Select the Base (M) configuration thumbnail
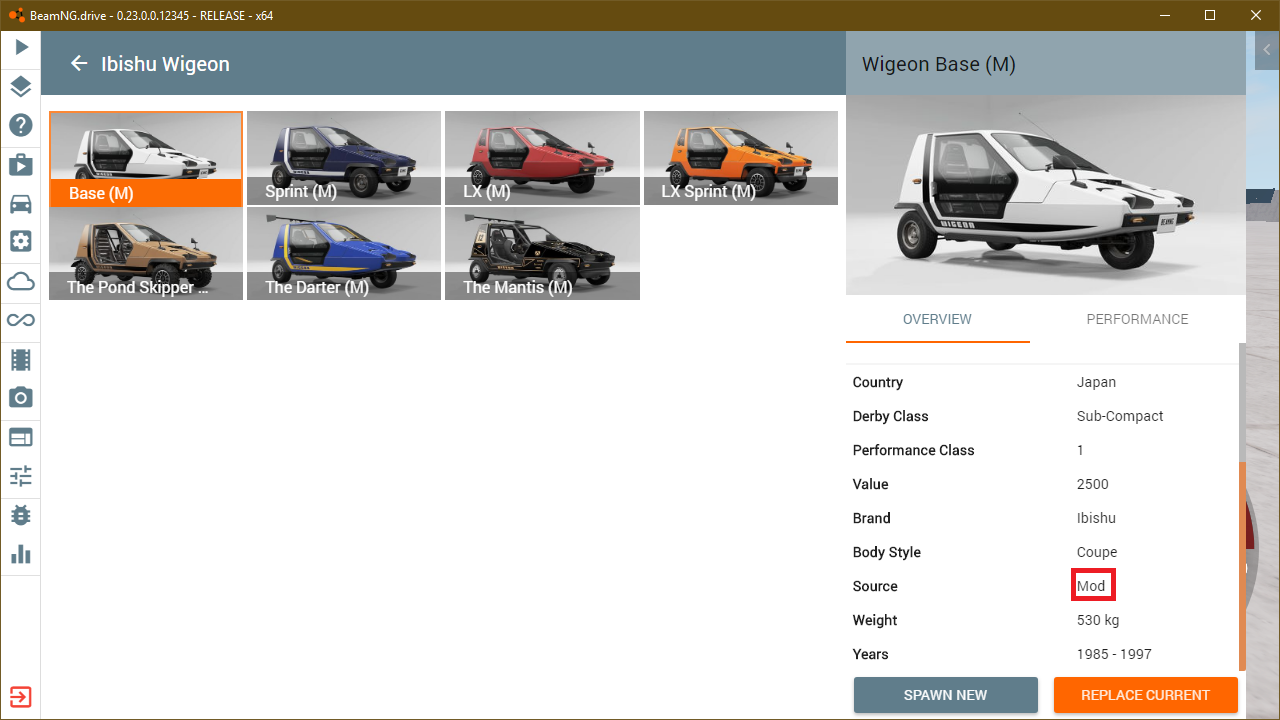 click(x=146, y=158)
